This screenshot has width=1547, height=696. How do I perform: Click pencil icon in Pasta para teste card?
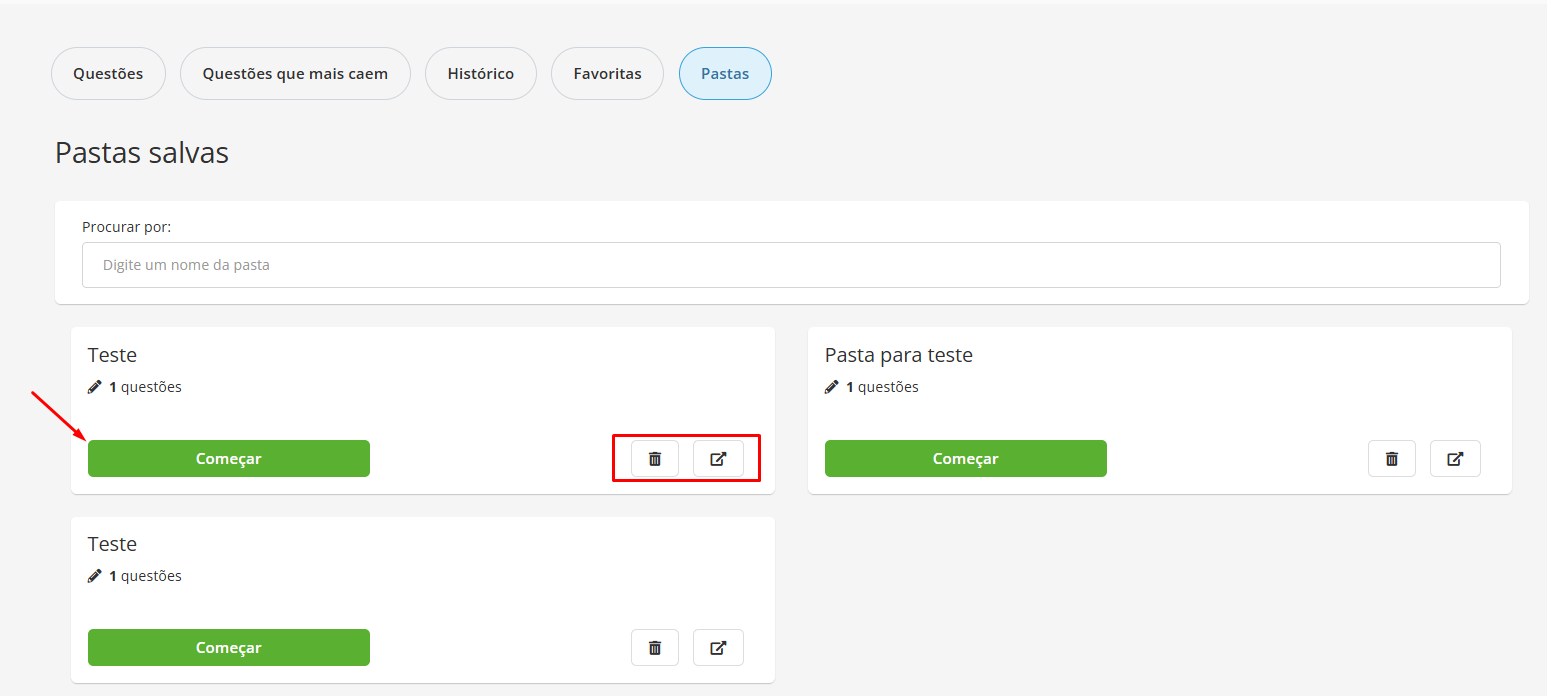(x=832, y=387)
